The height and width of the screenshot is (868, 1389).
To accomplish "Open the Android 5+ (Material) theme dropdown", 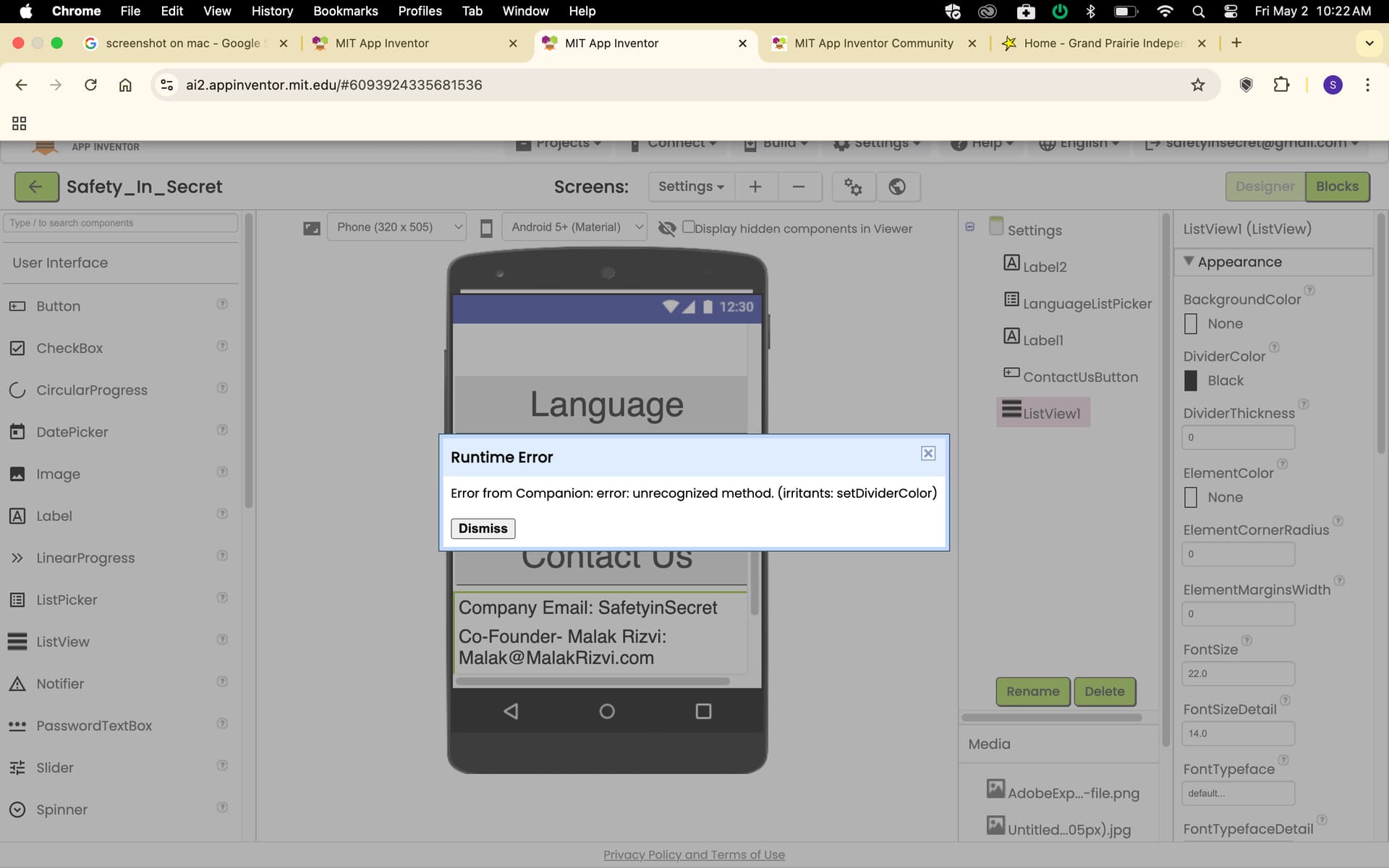I will [574, 227].
